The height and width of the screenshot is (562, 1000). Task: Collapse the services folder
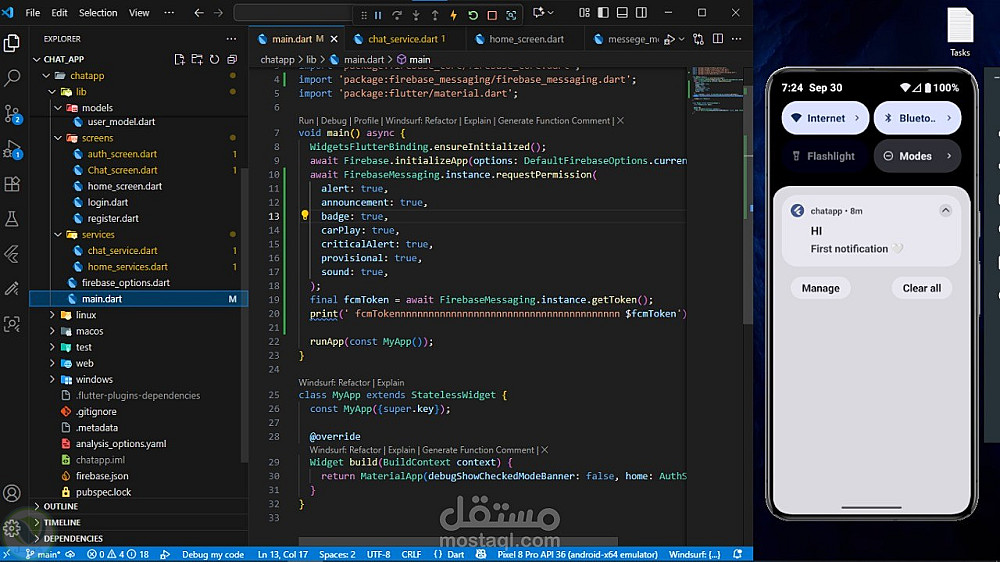(58, 235)
